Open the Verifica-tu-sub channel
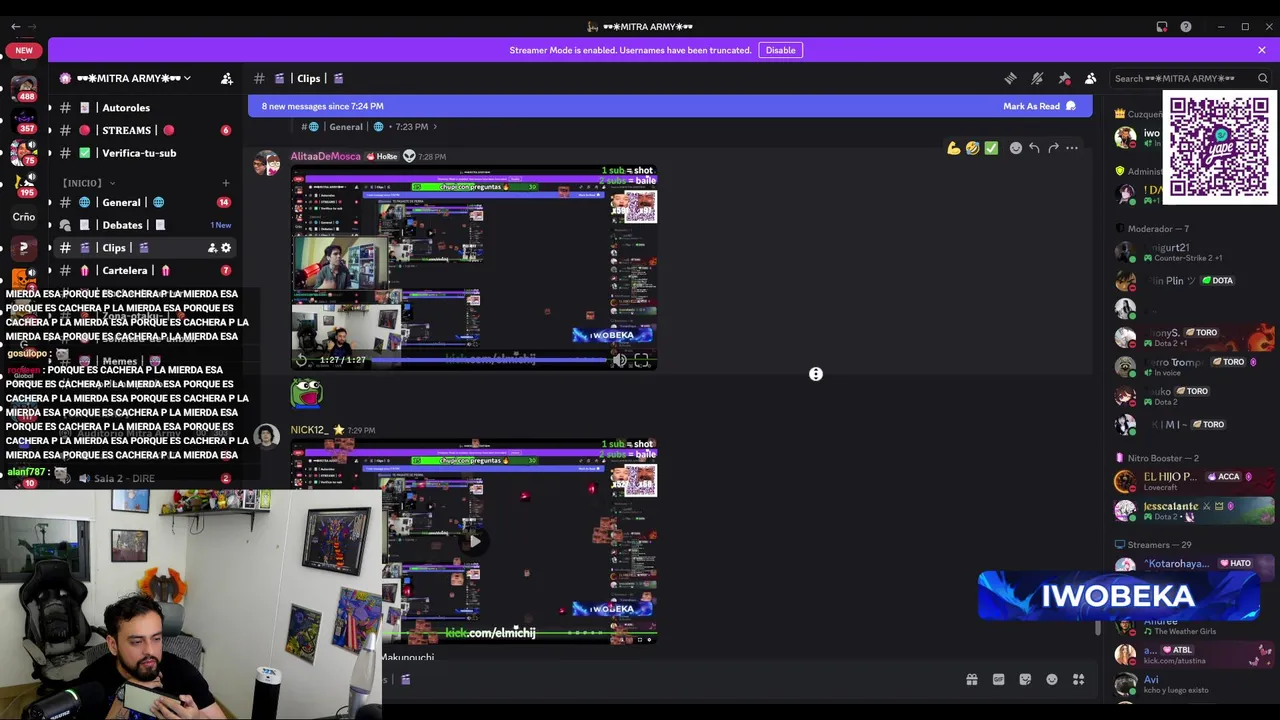Image resolution: width=1280 pixels, height=720 pixels. point(145,153)
